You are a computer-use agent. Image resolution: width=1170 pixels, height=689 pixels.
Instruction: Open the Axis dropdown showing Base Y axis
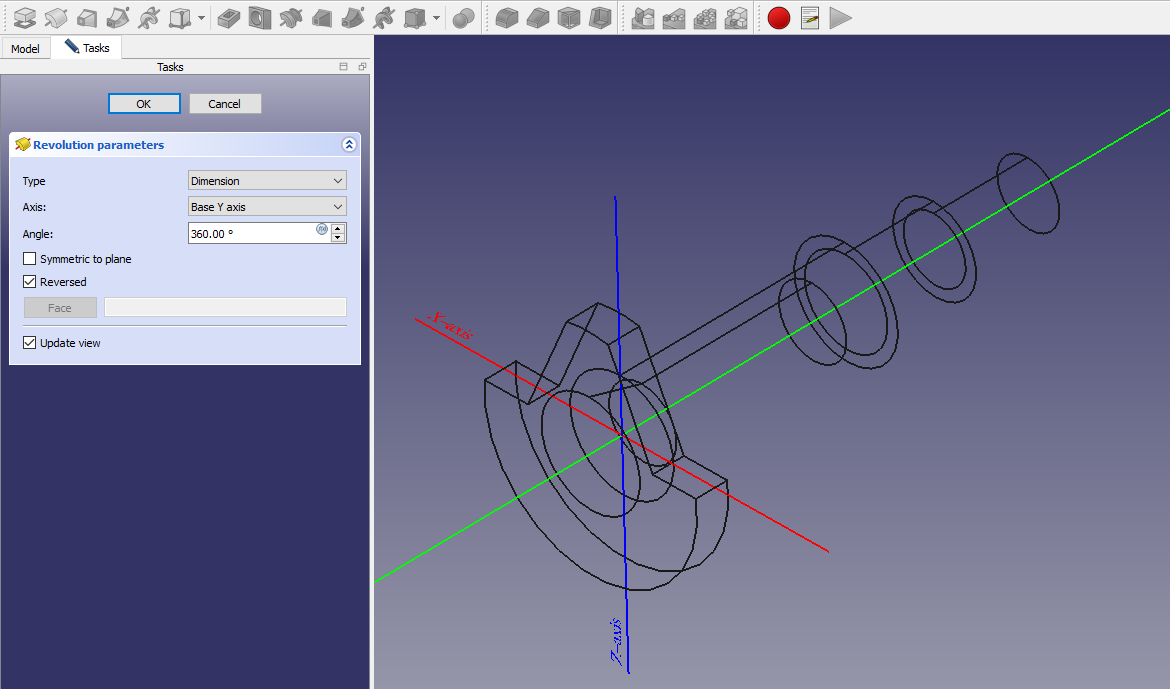point(267,207)
